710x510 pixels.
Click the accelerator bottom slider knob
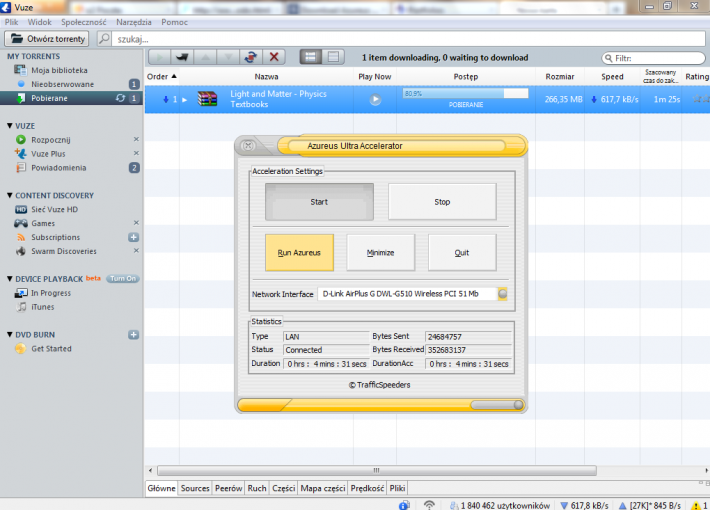(x=518, y=405)
